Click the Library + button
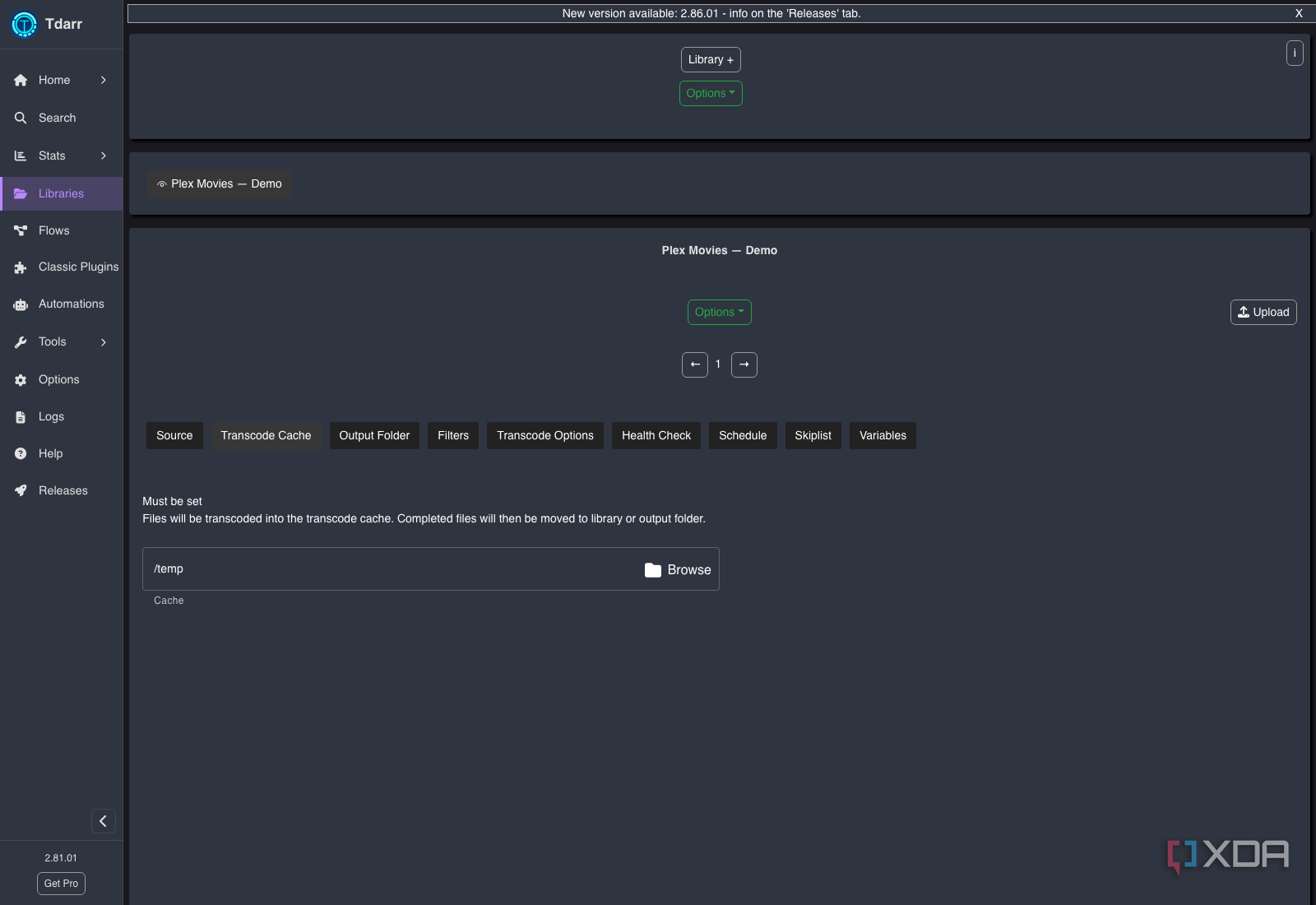 [x=711, y=59]
